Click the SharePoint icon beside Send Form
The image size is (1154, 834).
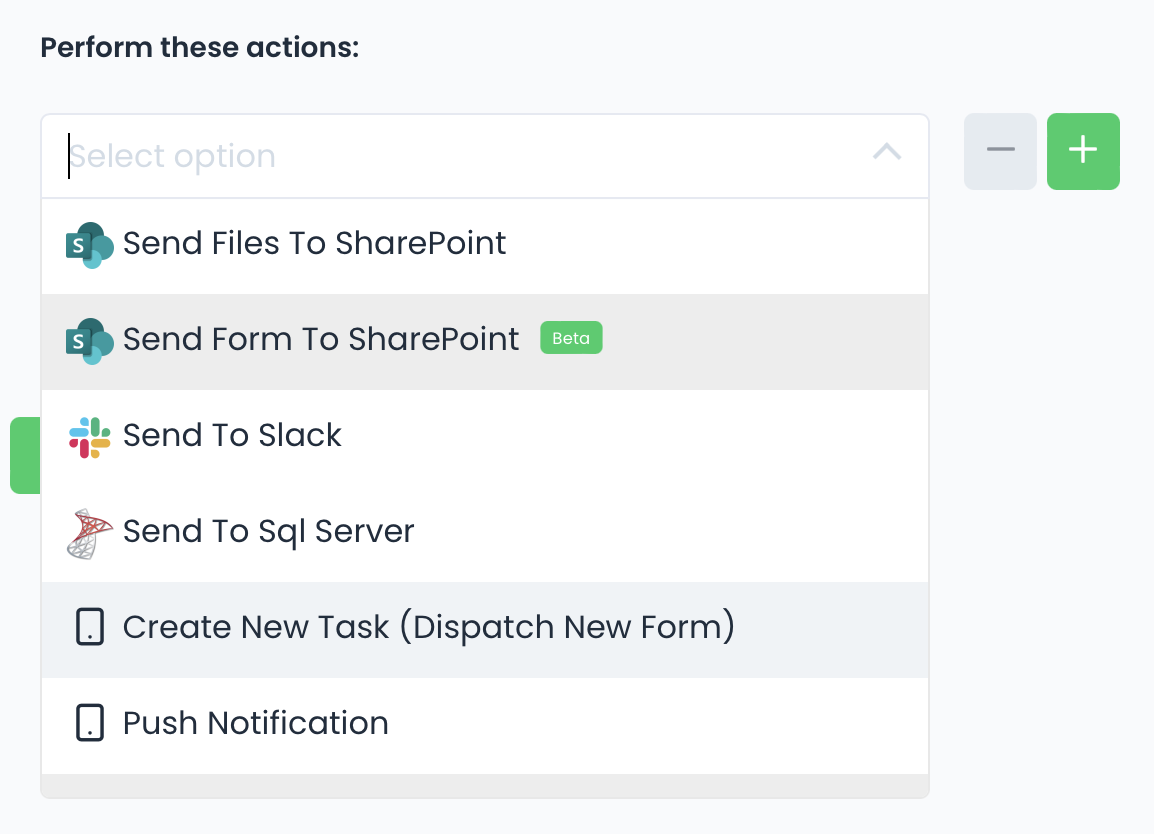89,341
